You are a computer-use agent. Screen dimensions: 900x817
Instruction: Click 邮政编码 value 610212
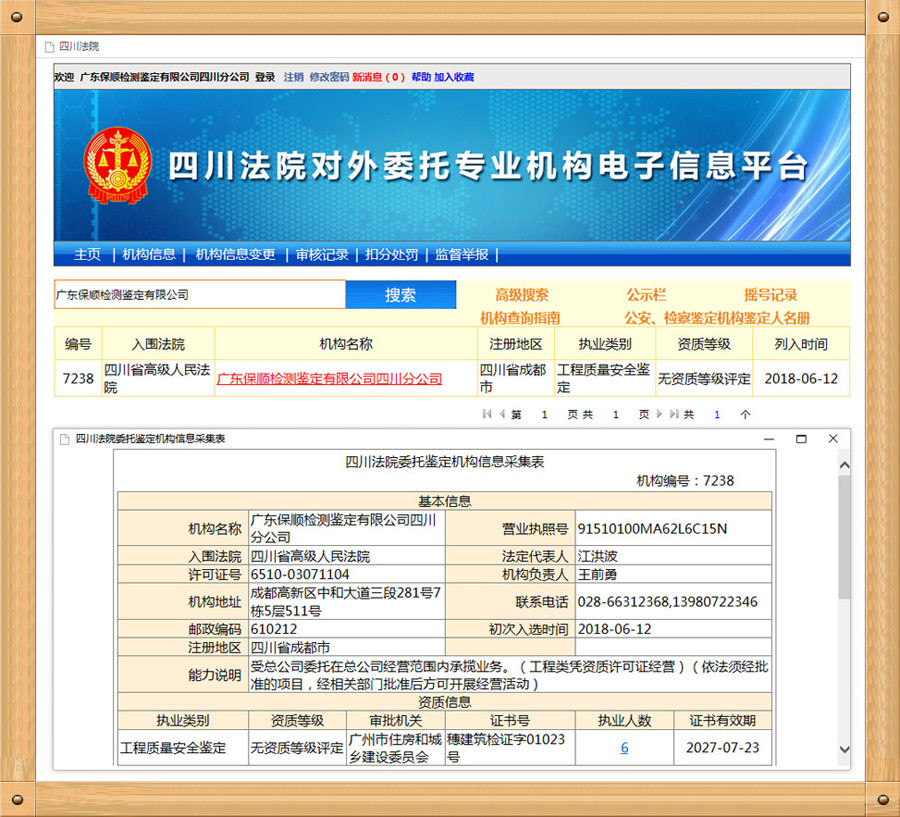[274, 629]
